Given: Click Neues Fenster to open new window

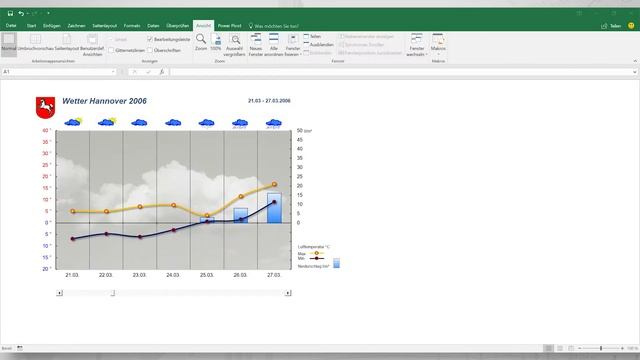Looking at the screenshot, I should 256,45.
